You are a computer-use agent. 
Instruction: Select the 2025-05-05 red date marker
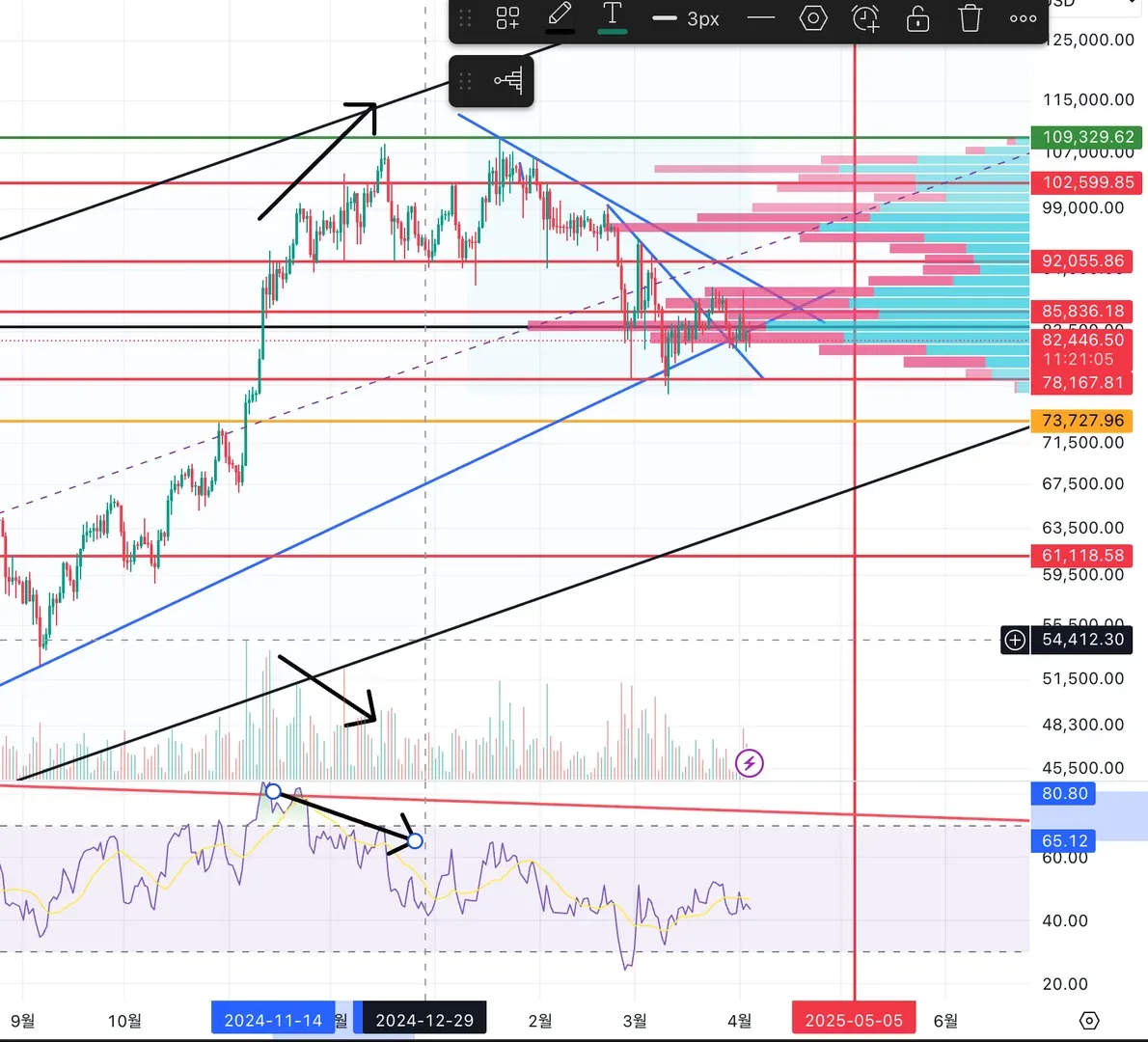coord(854,1020)
